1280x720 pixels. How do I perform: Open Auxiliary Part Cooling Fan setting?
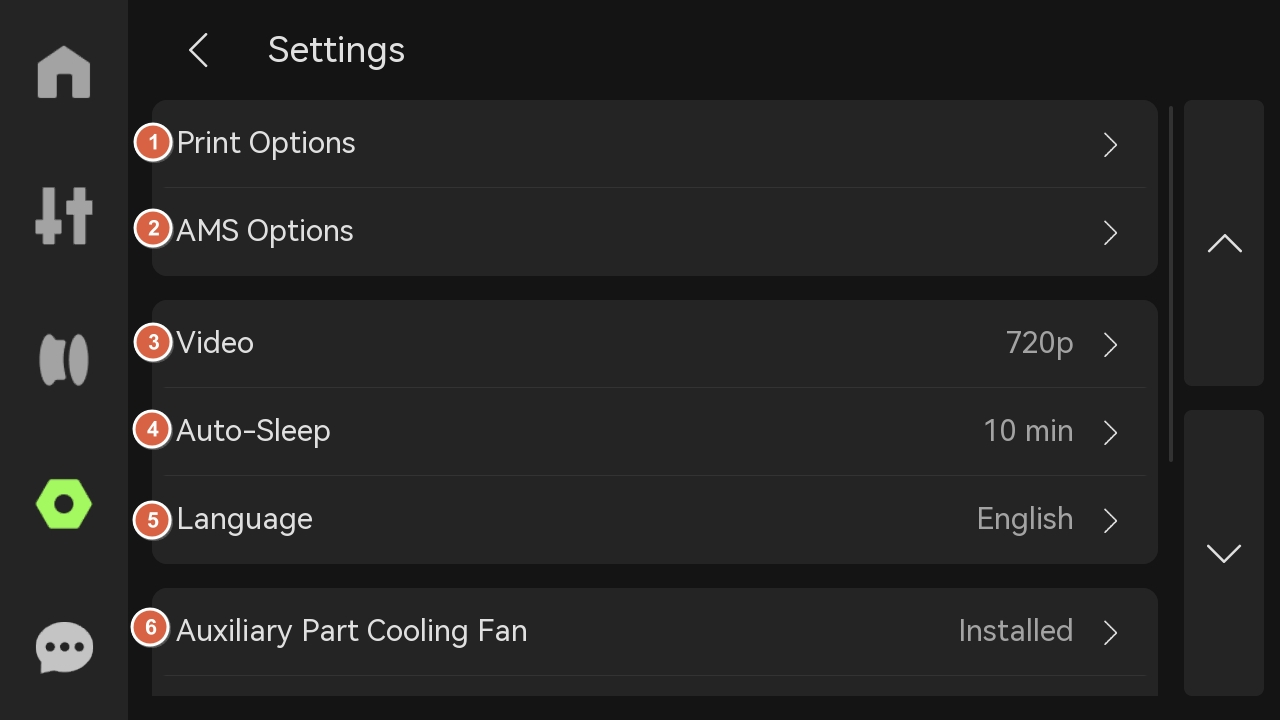coord(352,631)
